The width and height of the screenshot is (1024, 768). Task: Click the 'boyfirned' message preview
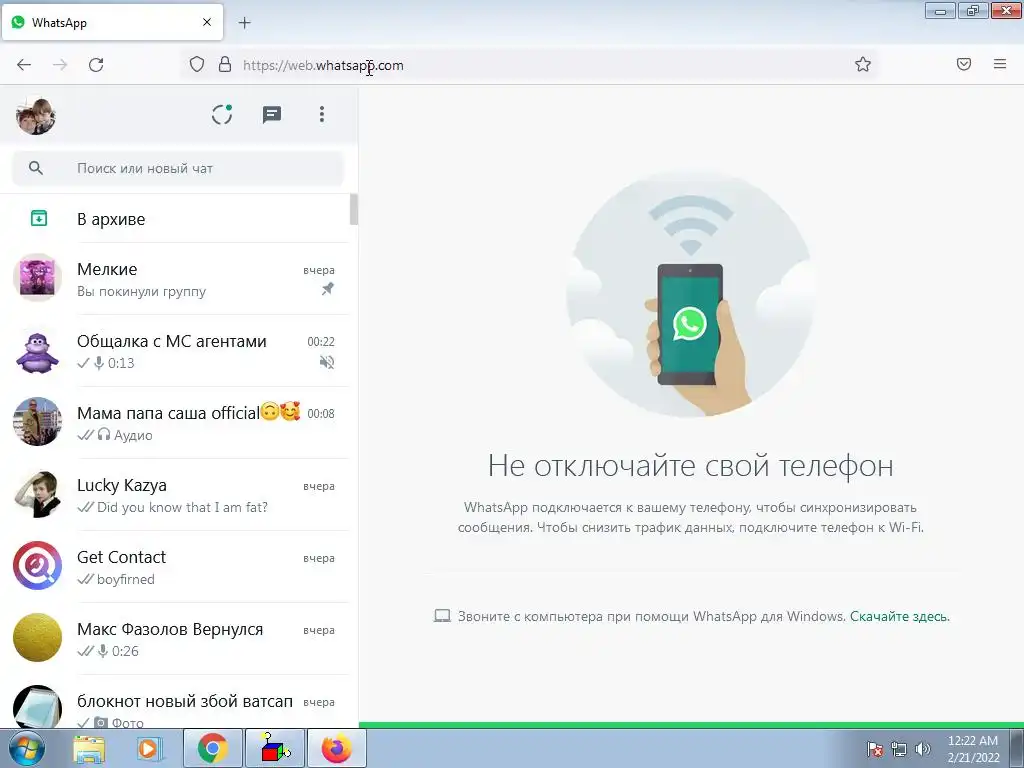[125, 579]
